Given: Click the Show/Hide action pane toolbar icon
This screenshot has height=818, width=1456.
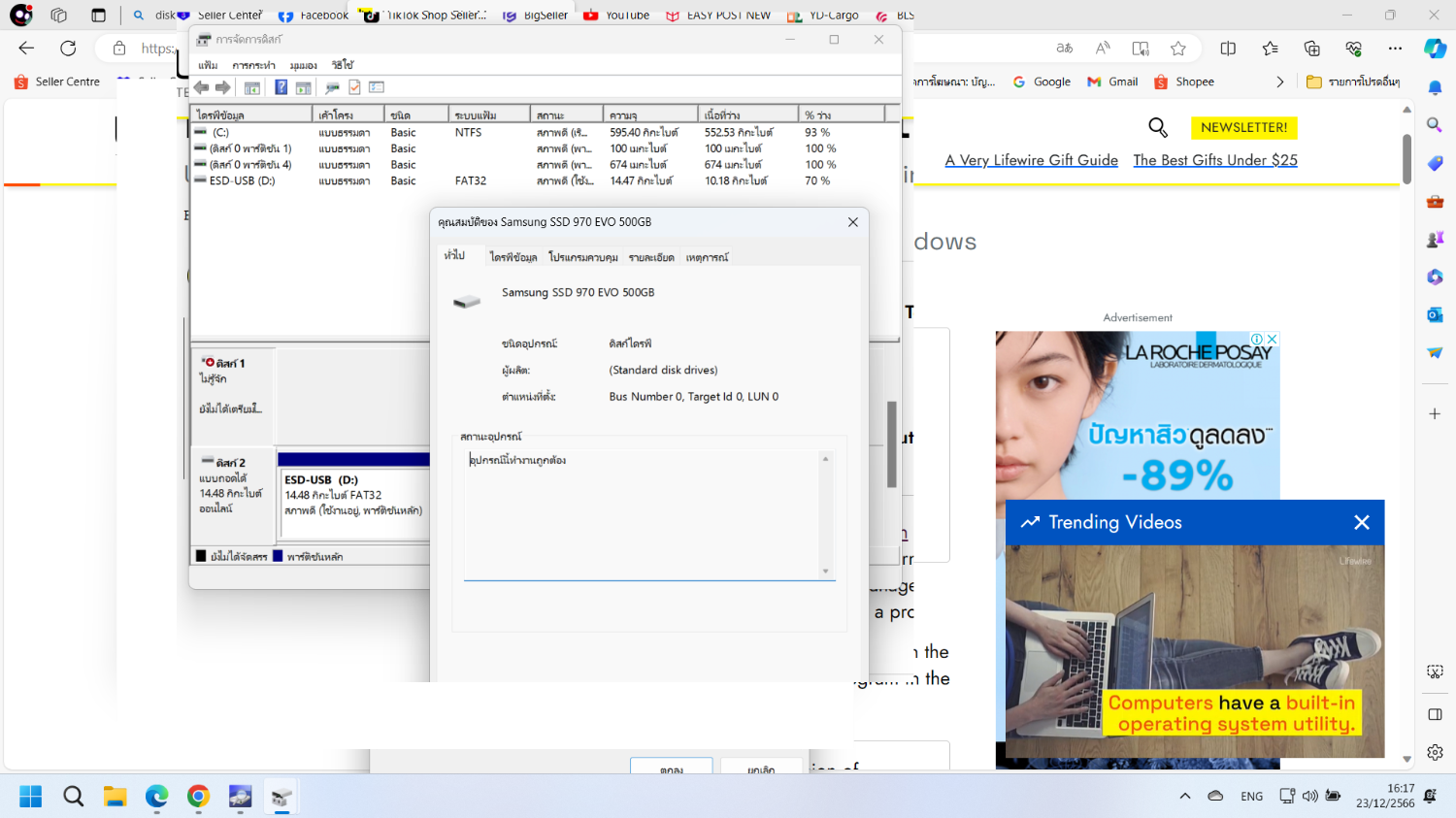Looking at the screenshot, I should point(304,87).
